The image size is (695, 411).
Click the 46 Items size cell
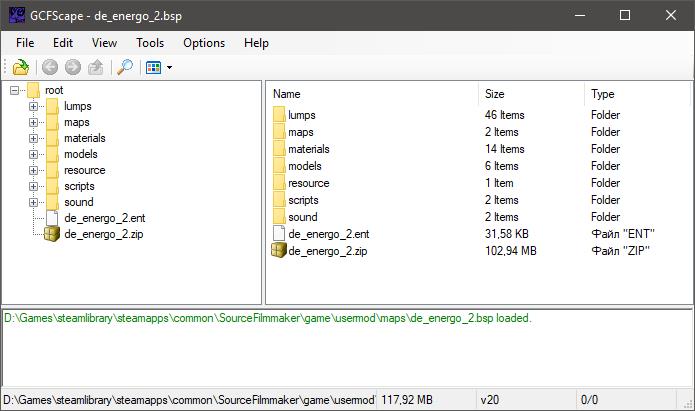click(504, 115)
